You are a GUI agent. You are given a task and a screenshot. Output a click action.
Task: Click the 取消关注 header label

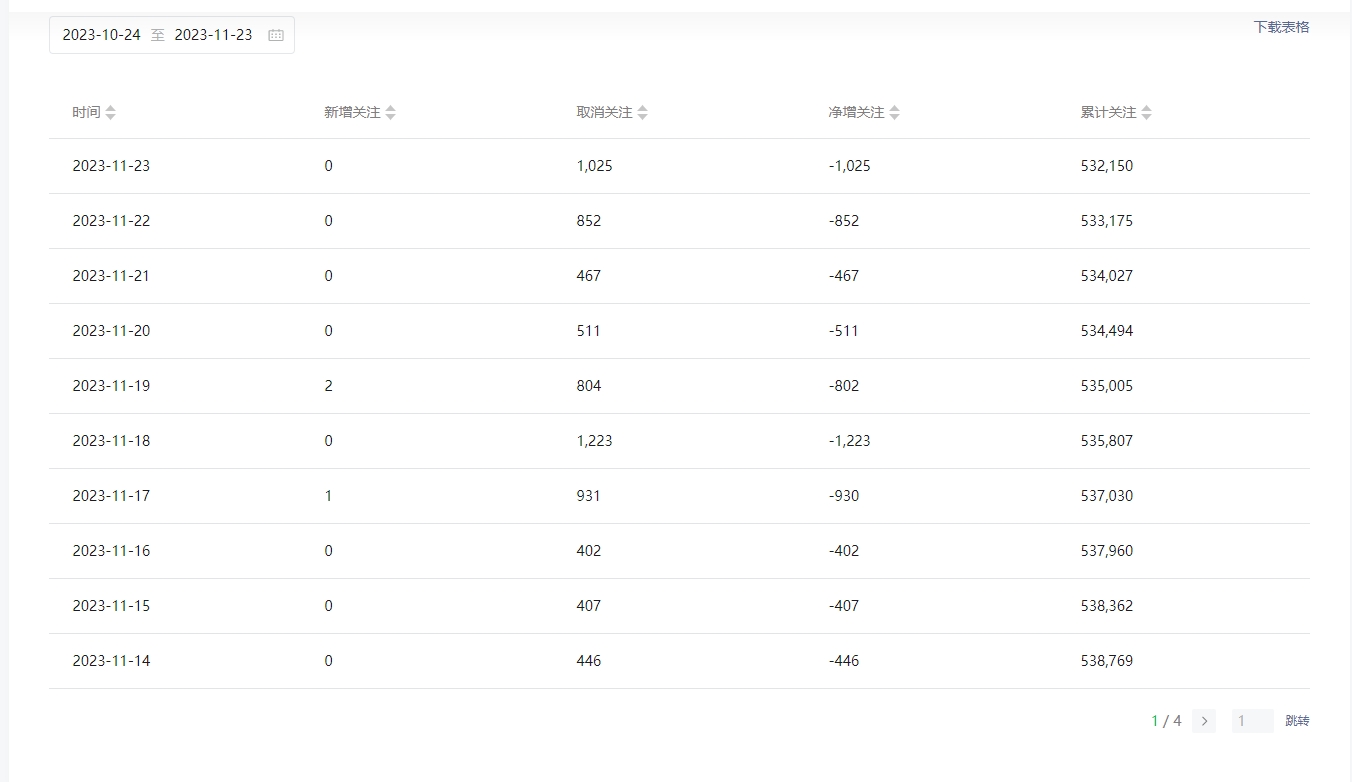(604, 112)
